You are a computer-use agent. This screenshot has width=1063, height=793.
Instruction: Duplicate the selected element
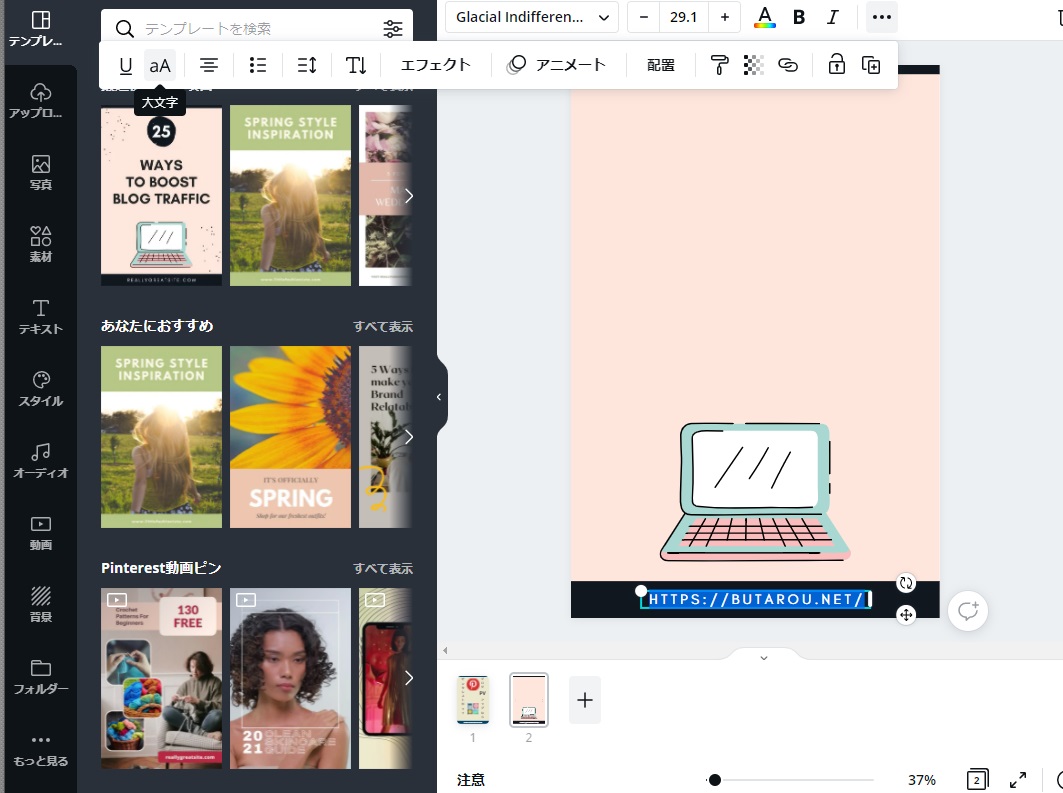[871, 65]
